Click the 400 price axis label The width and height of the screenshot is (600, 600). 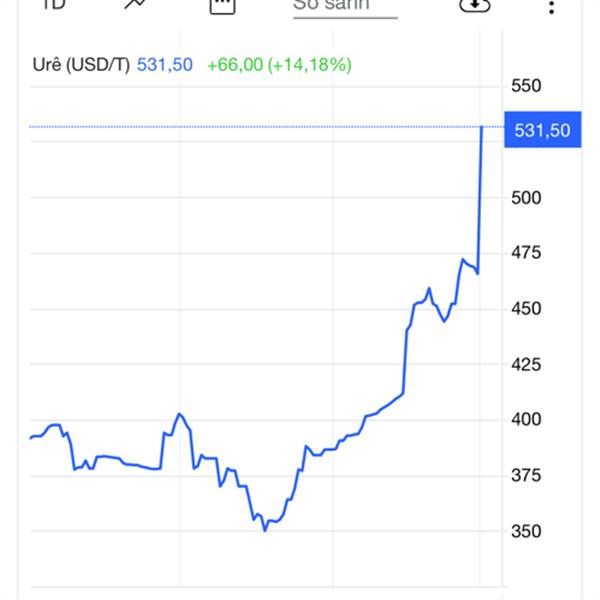[x=525, y=420]
